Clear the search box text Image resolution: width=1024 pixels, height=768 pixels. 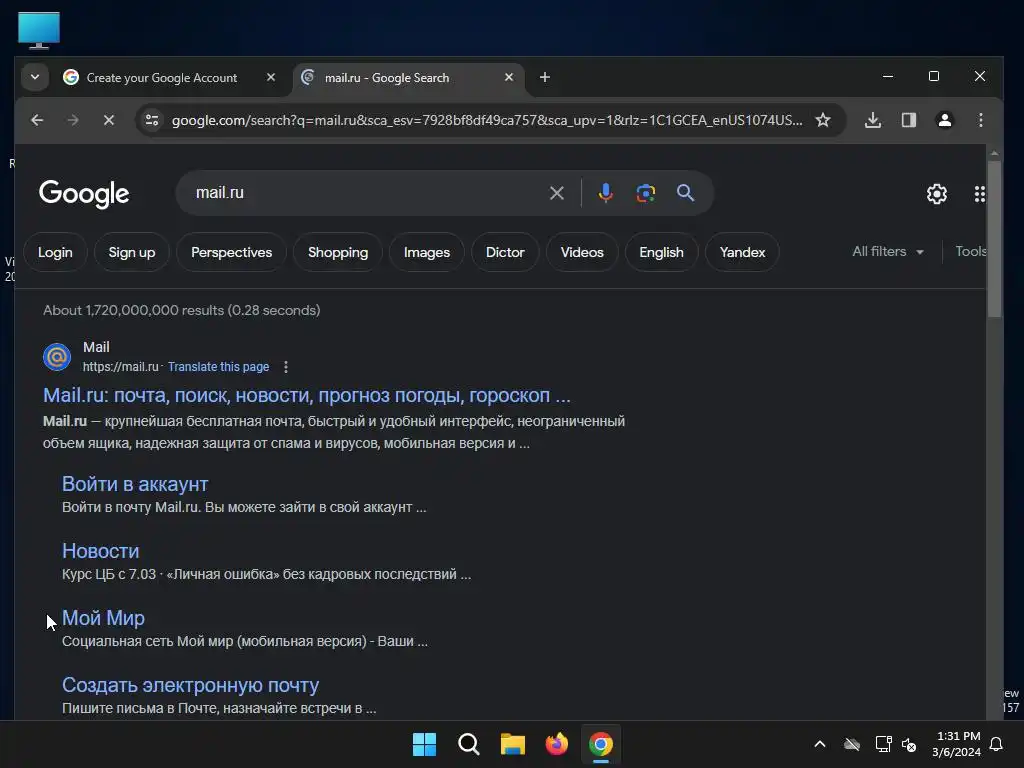coord(556,193)
